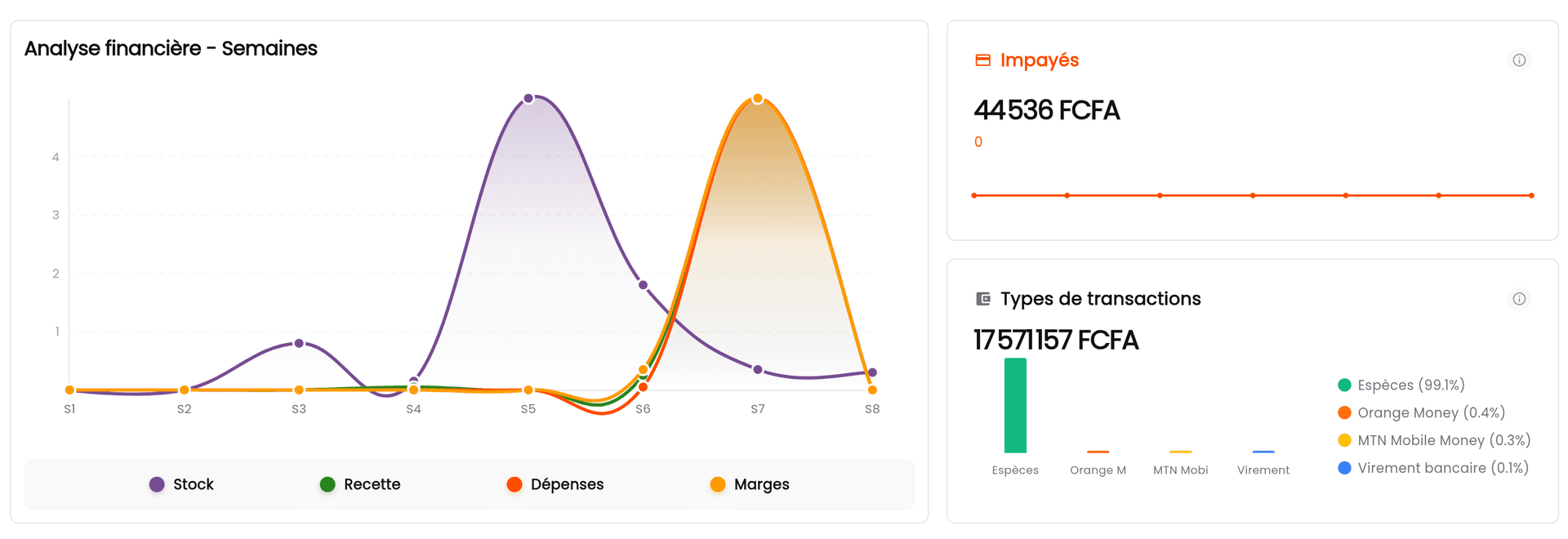This screenshot has height=539, width=1568.
Task: Select the Orange Money (0.4%) legend entry
Action: (1421, 413)
